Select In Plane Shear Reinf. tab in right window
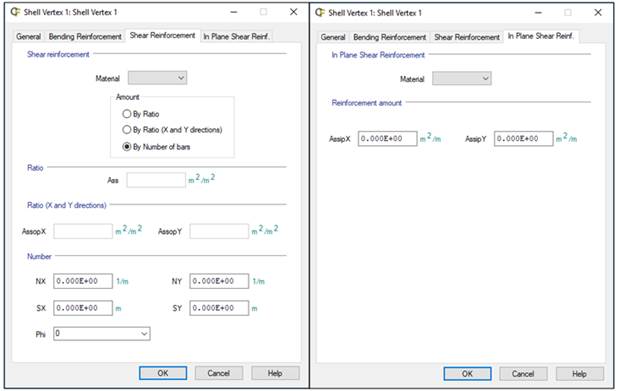619x391 pixels. pos(540,36)
